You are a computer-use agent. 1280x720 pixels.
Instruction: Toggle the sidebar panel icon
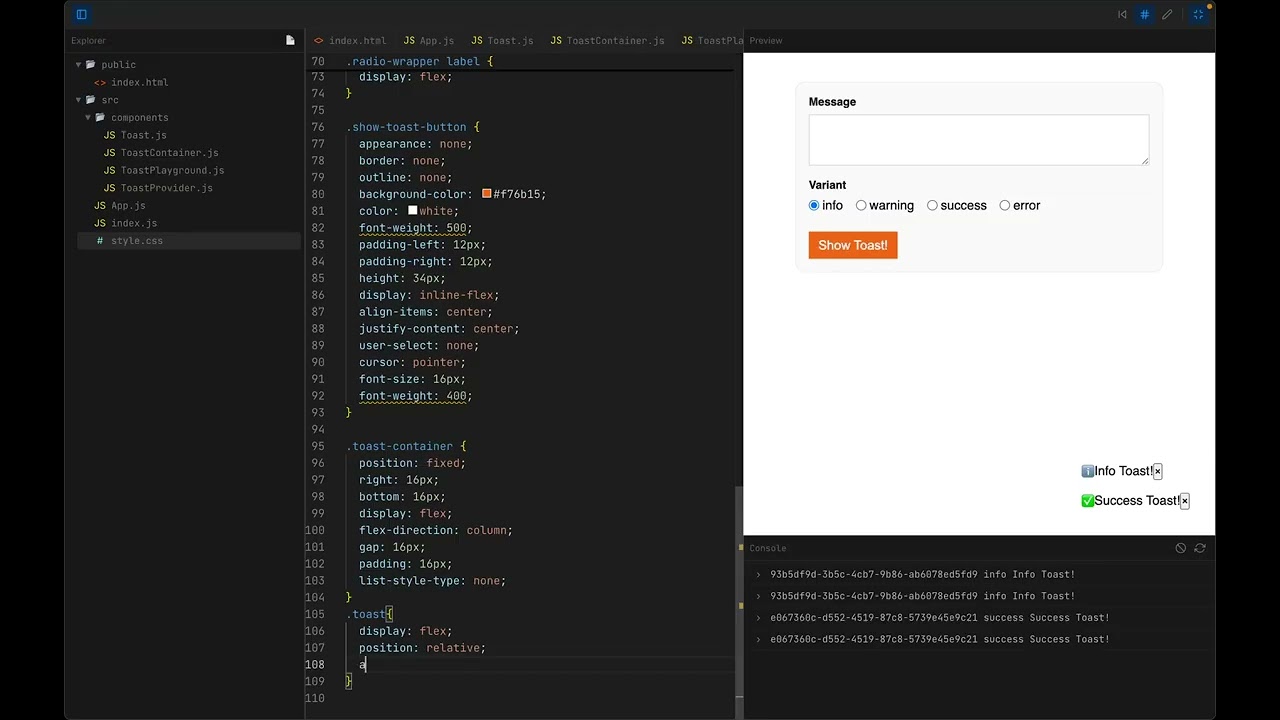(82, 14)
